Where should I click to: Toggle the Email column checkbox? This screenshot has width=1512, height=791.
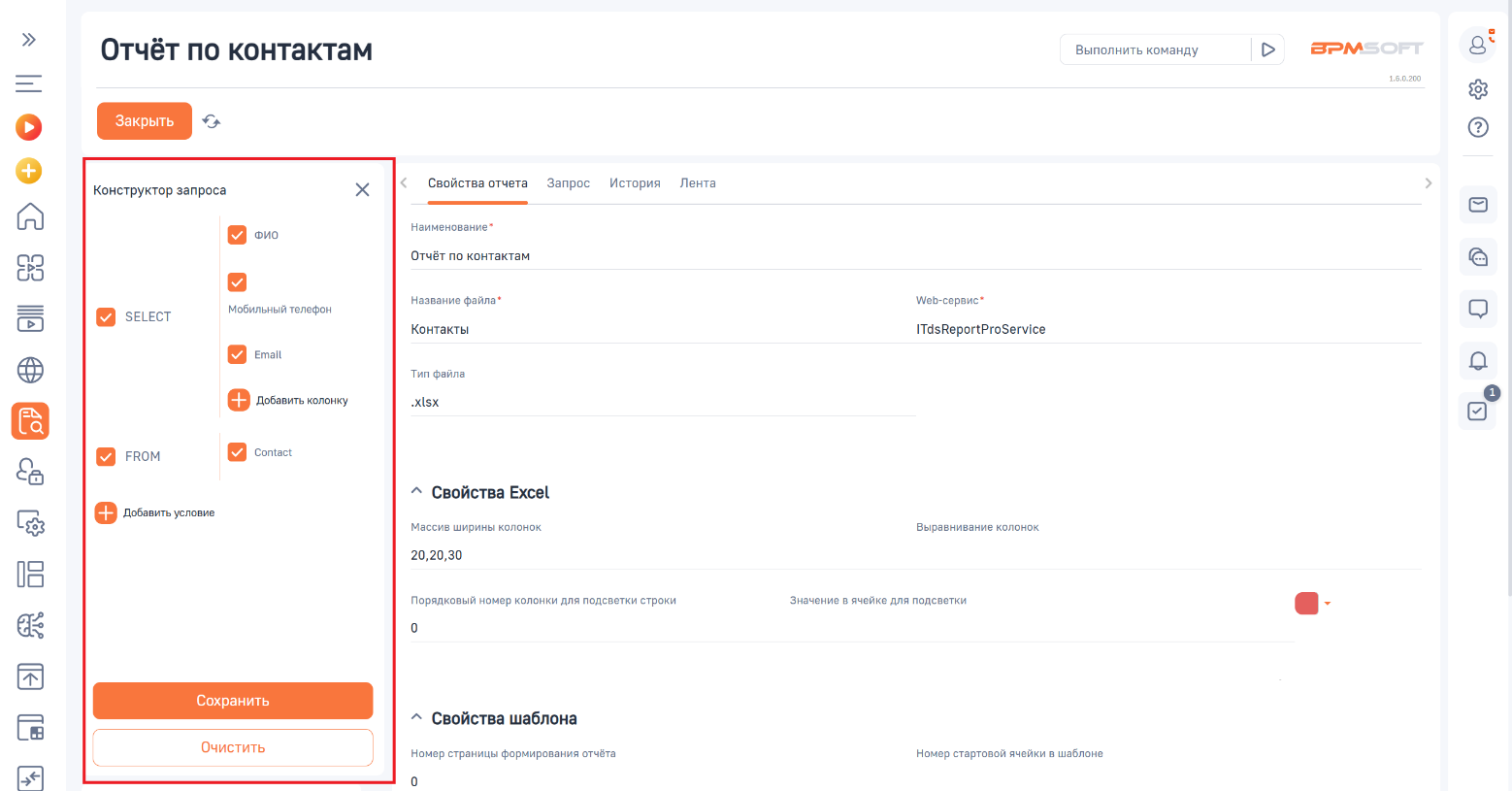point(237,354)
